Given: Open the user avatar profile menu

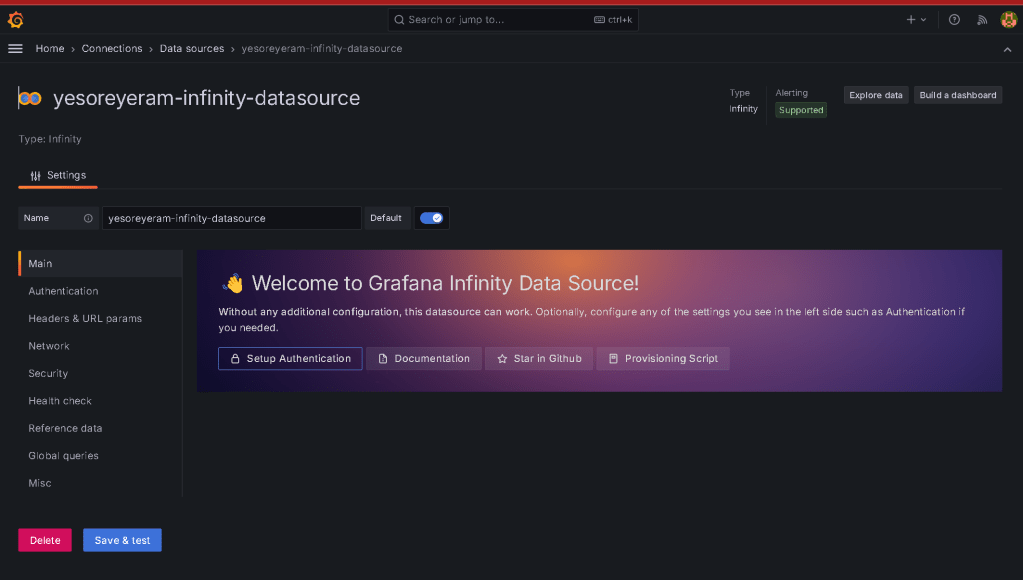Looking at the screenshot, I should tap(1008, 20).
